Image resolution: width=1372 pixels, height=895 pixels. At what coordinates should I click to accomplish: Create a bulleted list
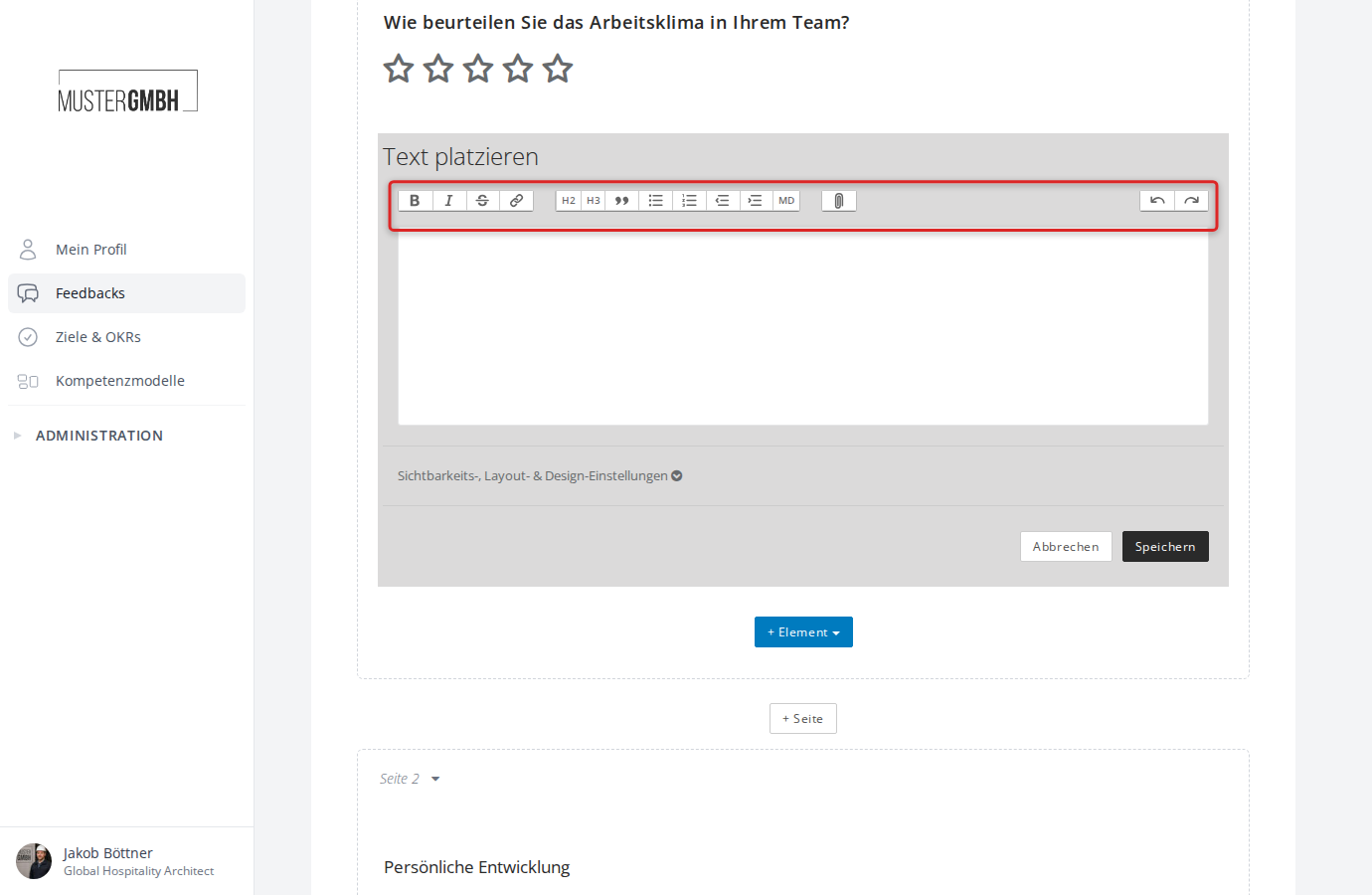tap(655, 201)
